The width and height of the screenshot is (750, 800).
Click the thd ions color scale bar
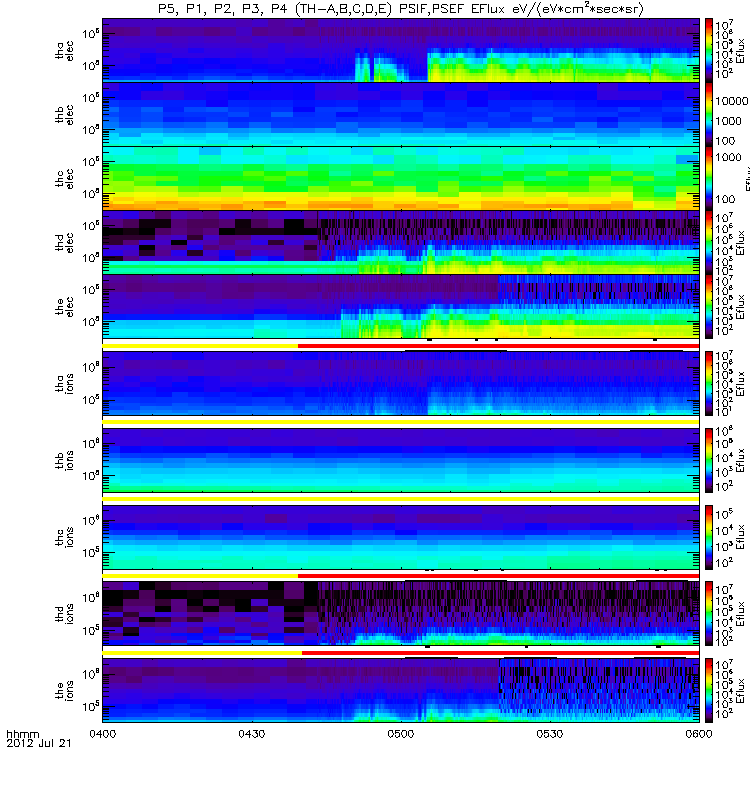709,614
